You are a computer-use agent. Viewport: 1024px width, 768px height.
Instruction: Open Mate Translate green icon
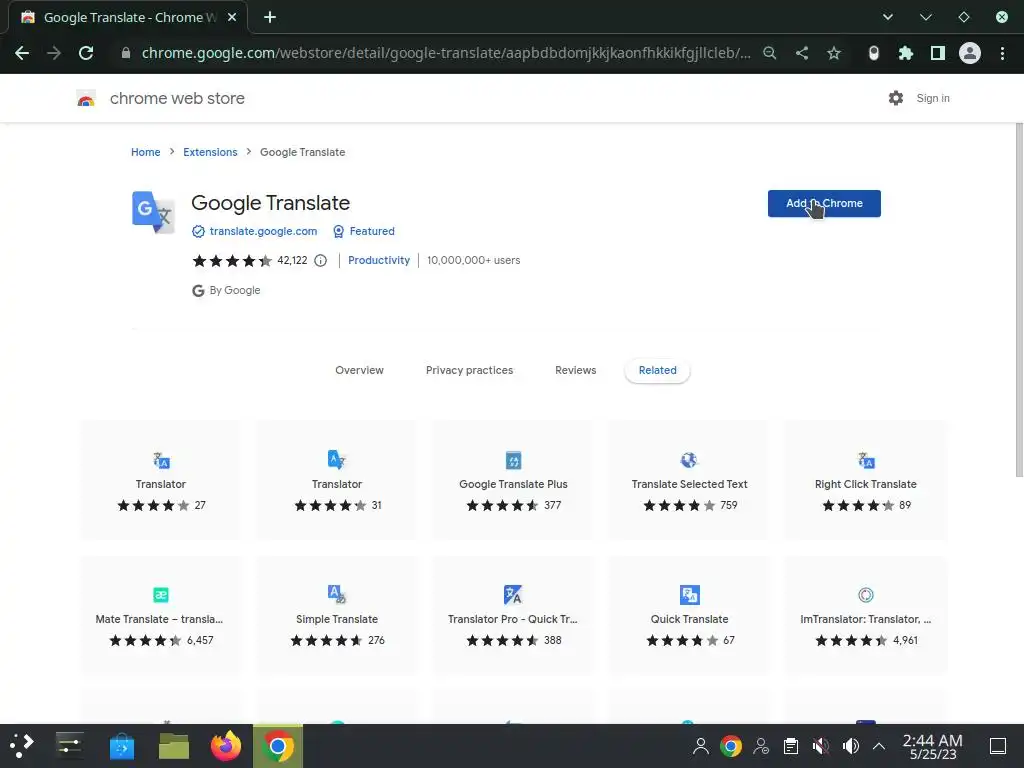coord(161,595)
